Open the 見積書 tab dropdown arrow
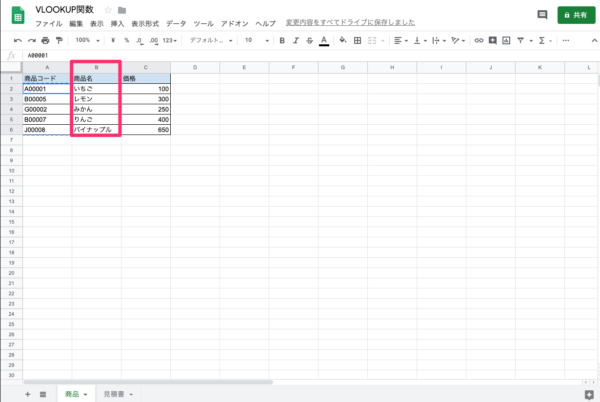 click(x=131, y=395)
